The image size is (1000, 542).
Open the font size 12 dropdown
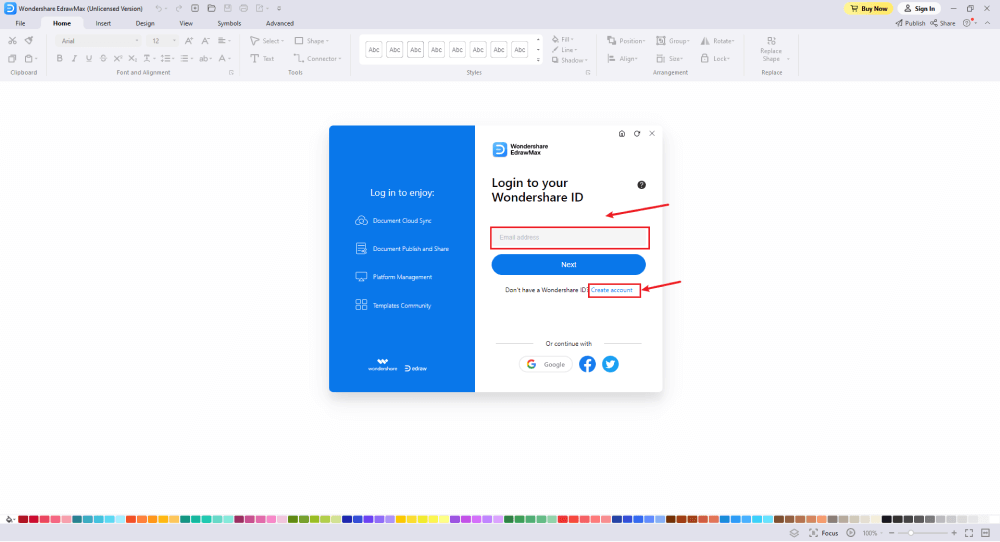tap(163, 41)
